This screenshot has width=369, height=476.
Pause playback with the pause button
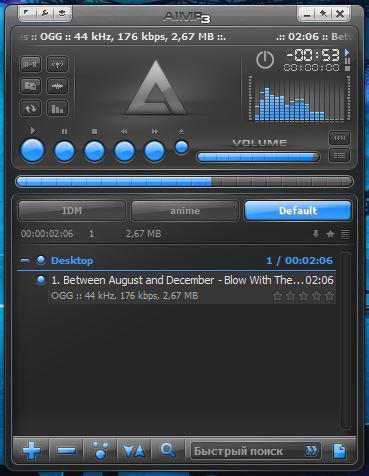[64, 151]
